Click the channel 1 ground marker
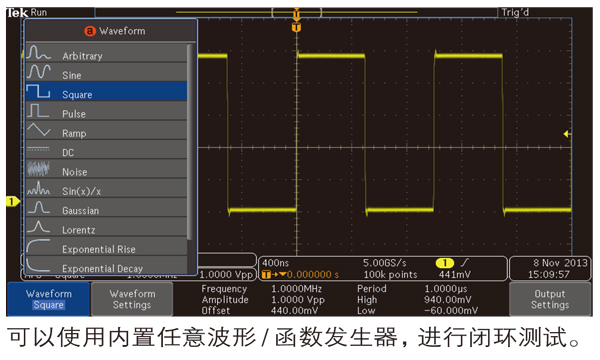This screenshot has width=600, height=360. pos(13,201)
